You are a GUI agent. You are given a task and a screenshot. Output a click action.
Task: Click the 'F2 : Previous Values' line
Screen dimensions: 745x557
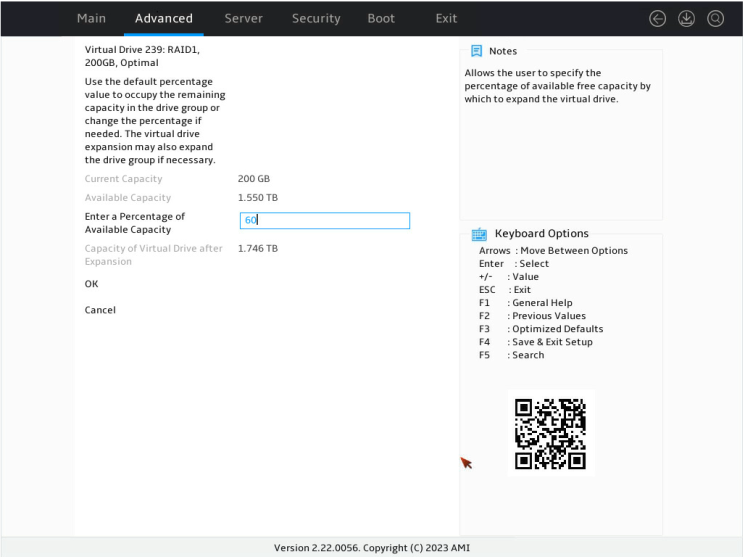(x=532, y=316)
